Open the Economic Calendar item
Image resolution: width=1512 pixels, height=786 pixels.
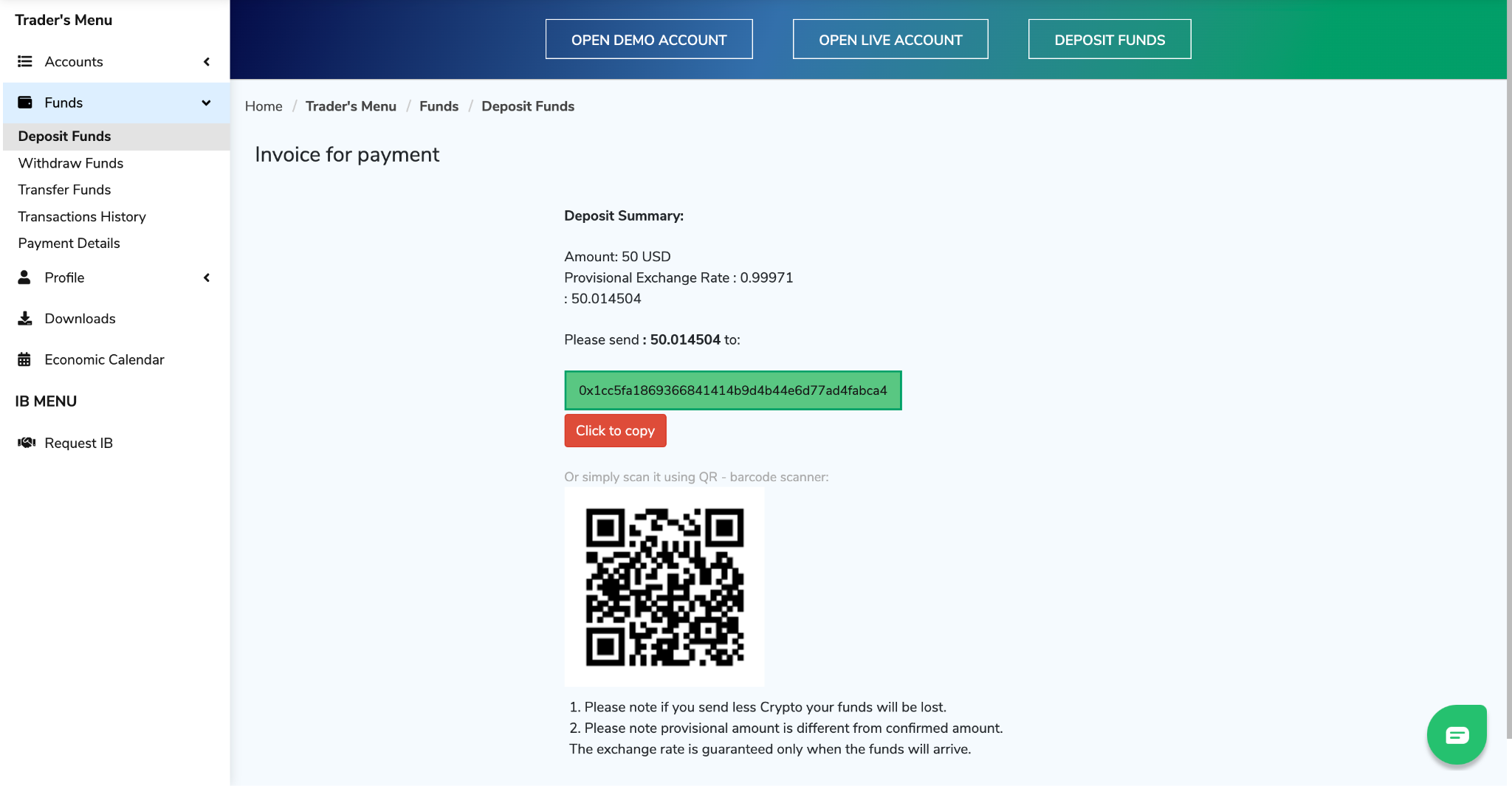pos(117,359)
